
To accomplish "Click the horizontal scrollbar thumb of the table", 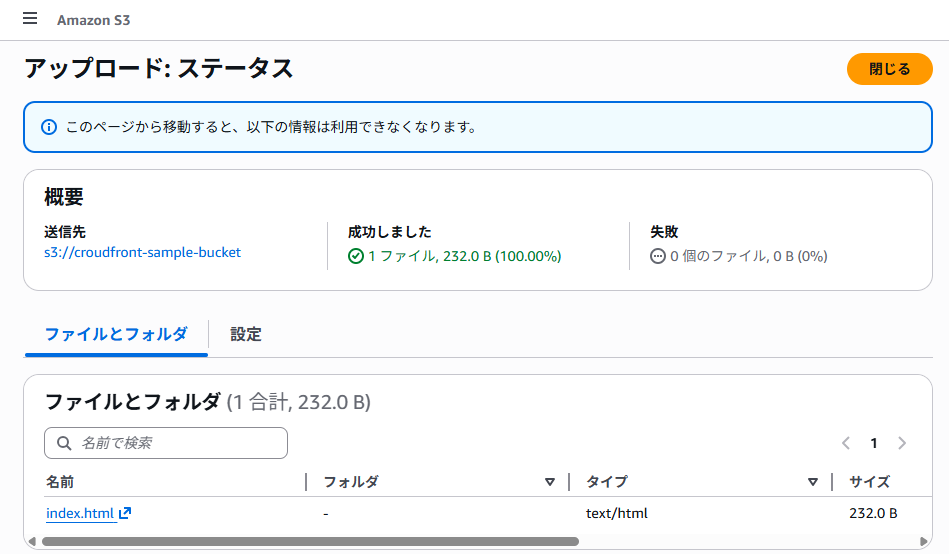I will 309,541.
